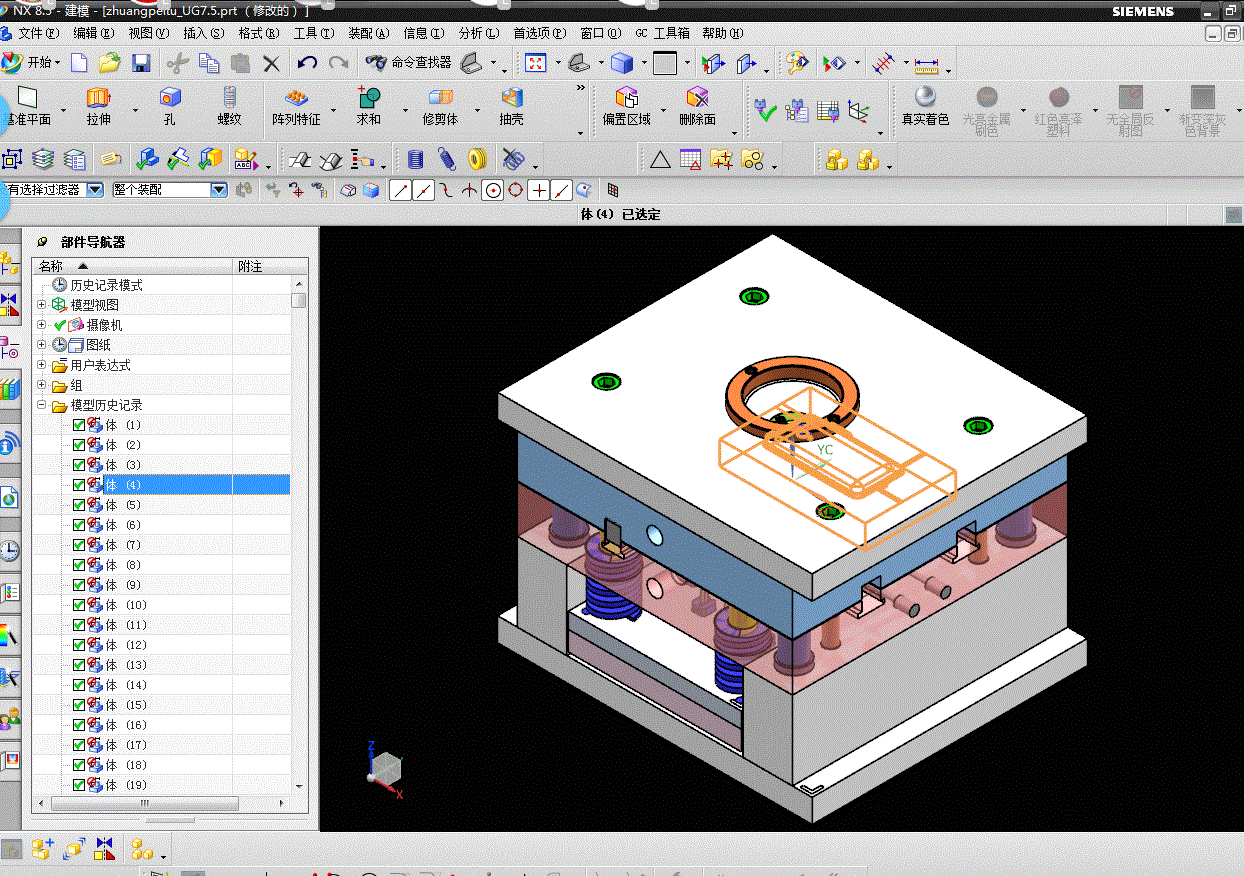Screen dimensions: 1244x876
Task: Toggle checkbox for 体 (7)
Action: click(x=79, y=545)
